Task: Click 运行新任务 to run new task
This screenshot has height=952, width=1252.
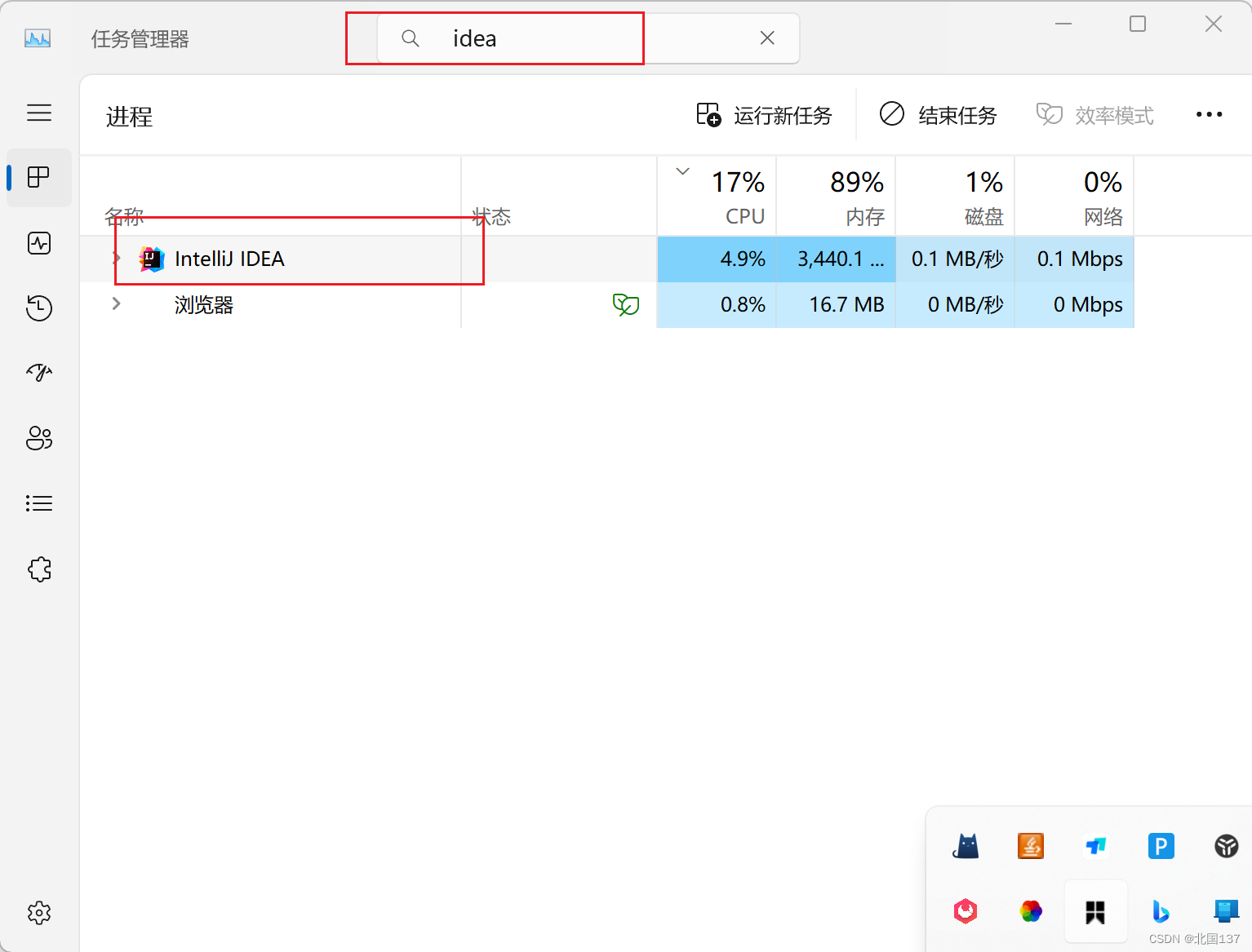Action: (764, 115)
